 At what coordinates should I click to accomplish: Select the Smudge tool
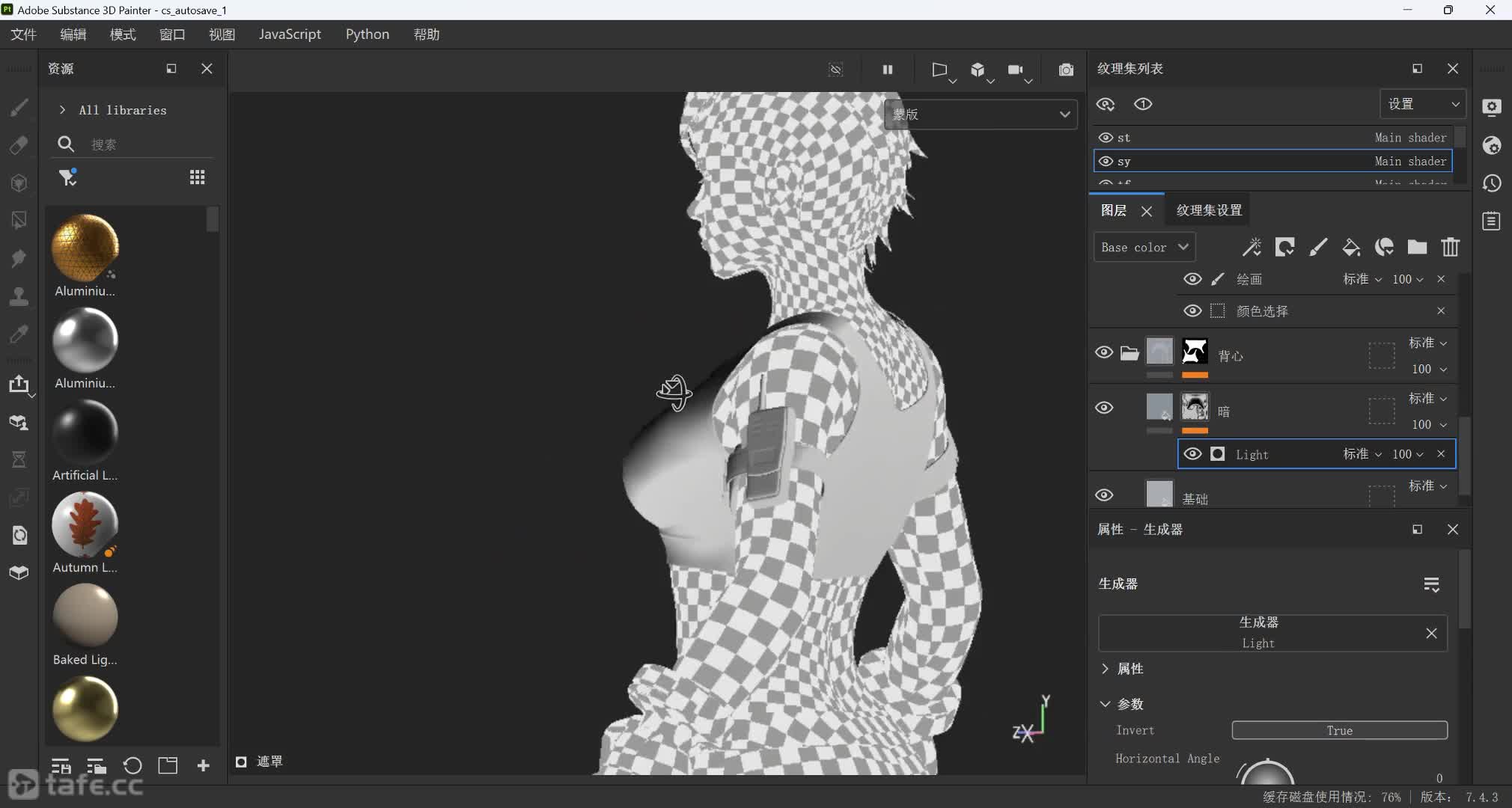click(x=19, y=258)
